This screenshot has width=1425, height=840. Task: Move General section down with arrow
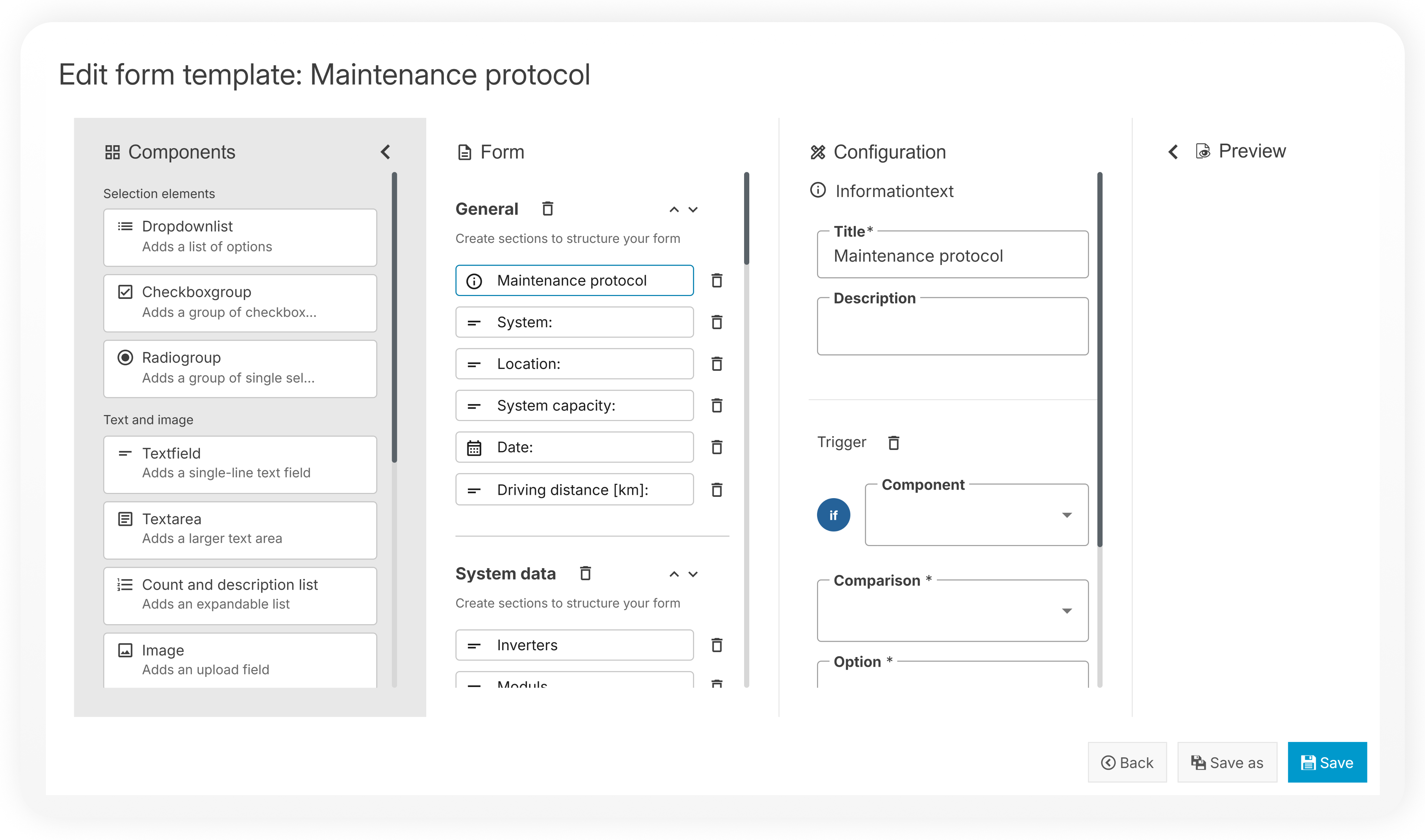click(693, 209)
